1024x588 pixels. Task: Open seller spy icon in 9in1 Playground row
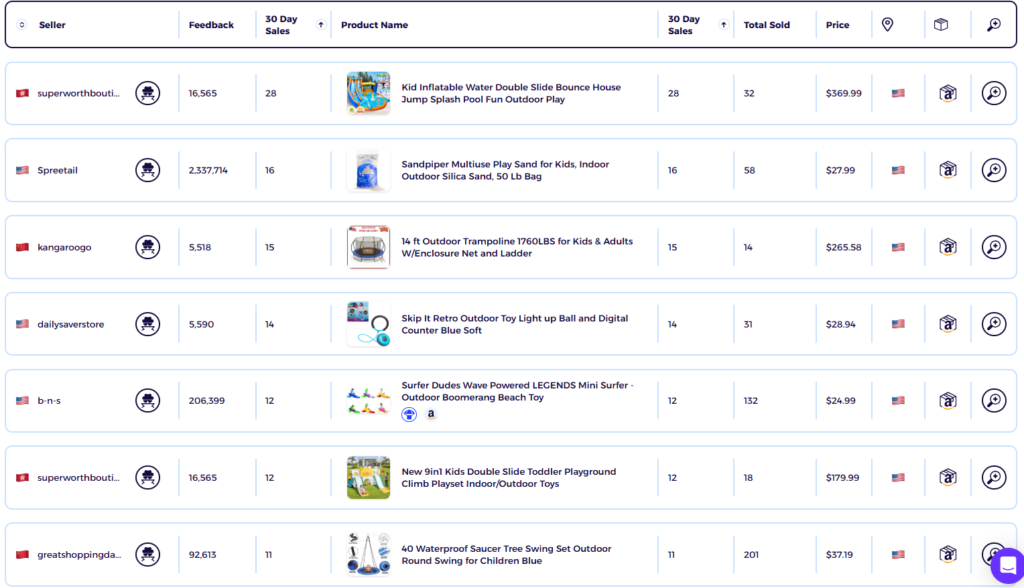[148, 478]
